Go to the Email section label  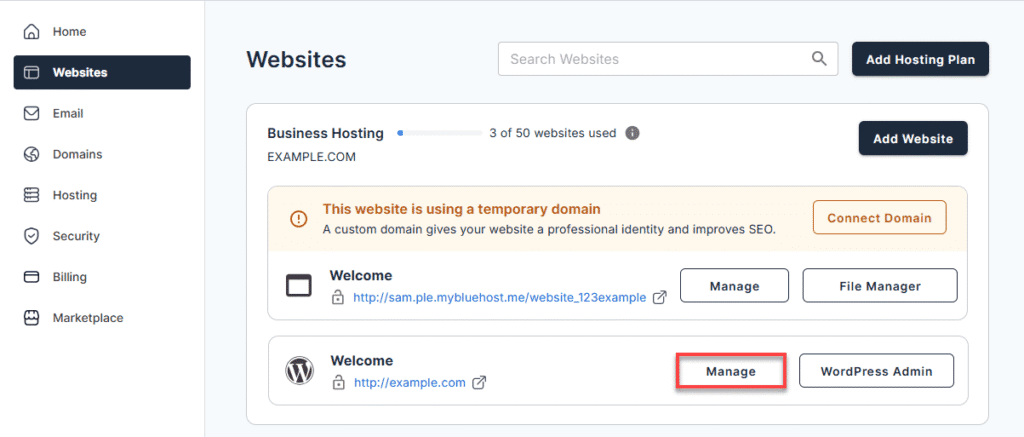tap(68, 114)
